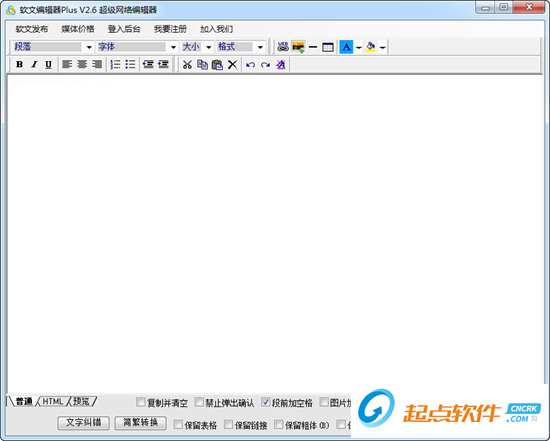
Task: Switch to the 预览 preview tab
Action: tap(81, 401)
